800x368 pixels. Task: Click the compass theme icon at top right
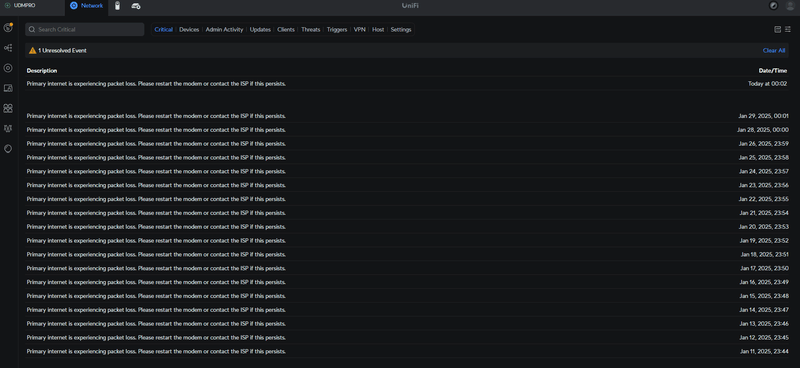tap(773, 6)
